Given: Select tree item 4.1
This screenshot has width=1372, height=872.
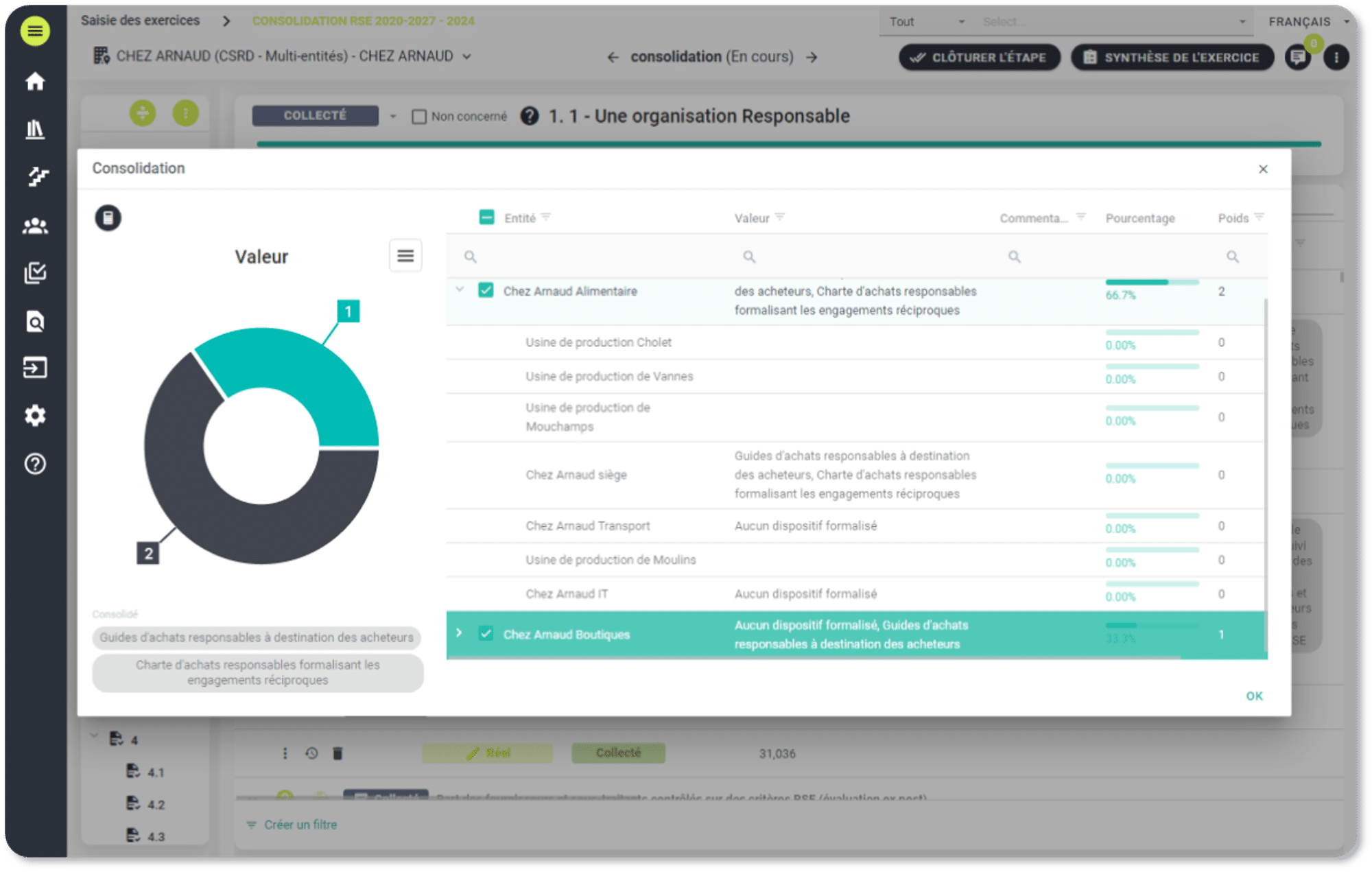Looking at the screenshot, I should (x=145, y=772).
